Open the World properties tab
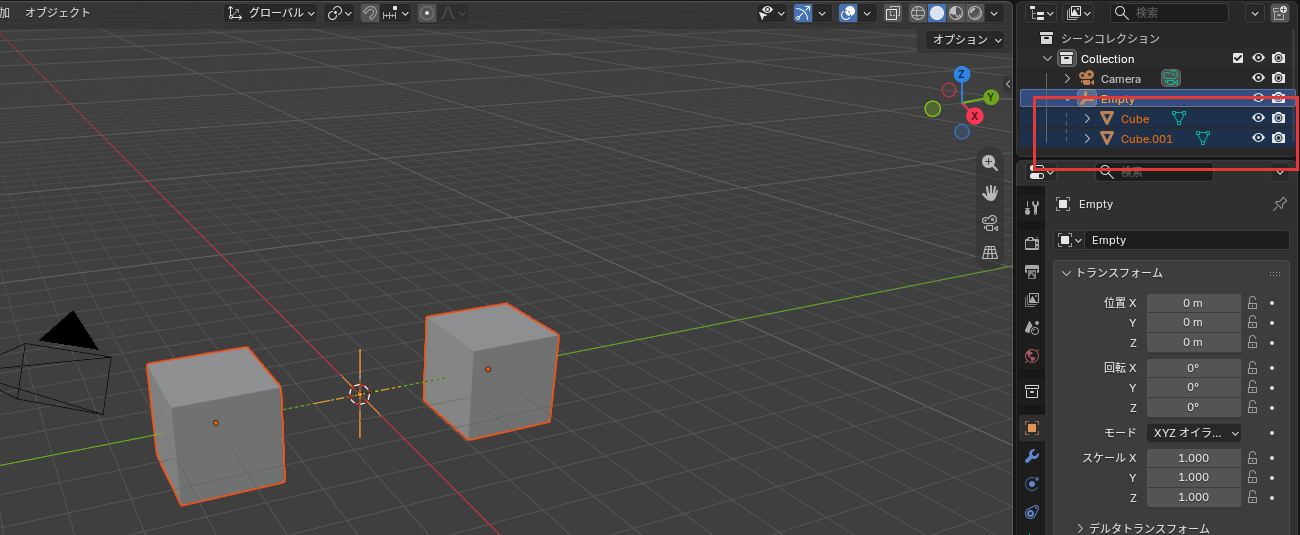 point(1032,355)
